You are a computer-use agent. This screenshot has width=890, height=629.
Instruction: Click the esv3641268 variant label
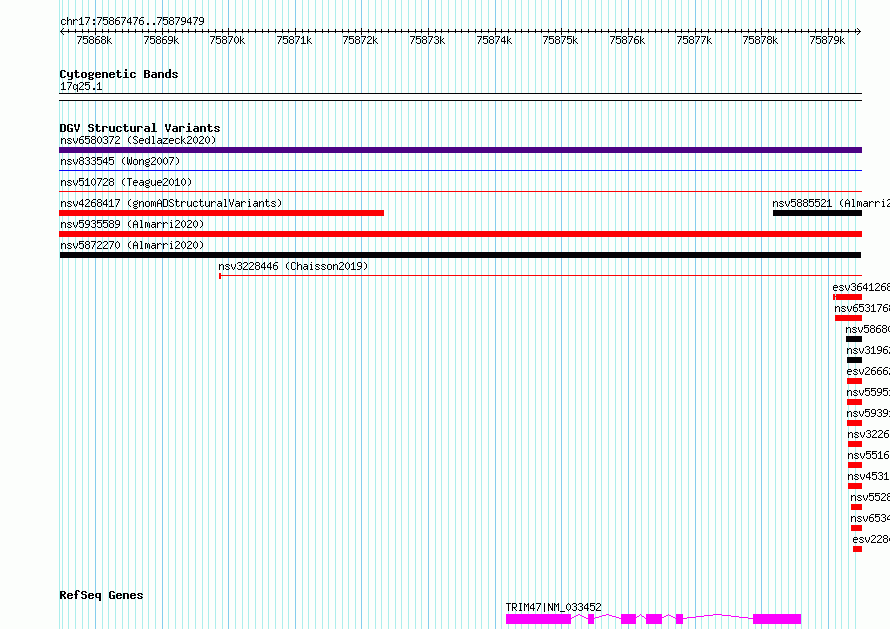(x=861, y=287)
